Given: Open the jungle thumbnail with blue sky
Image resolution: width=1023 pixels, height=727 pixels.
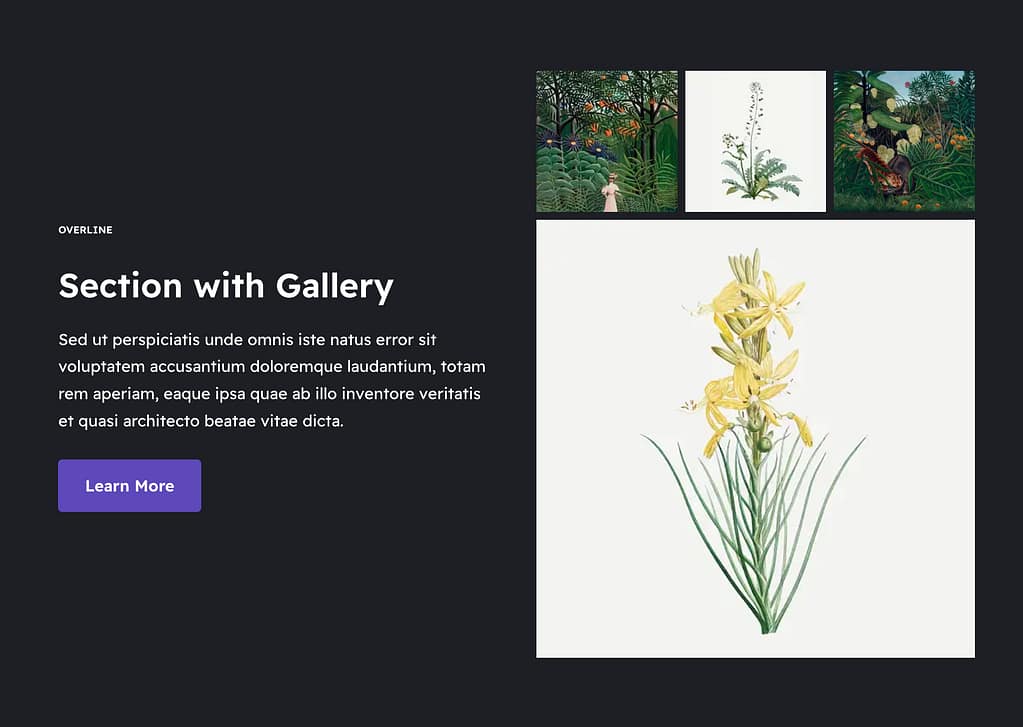Looking at the screenshot, I should [904, 141].
